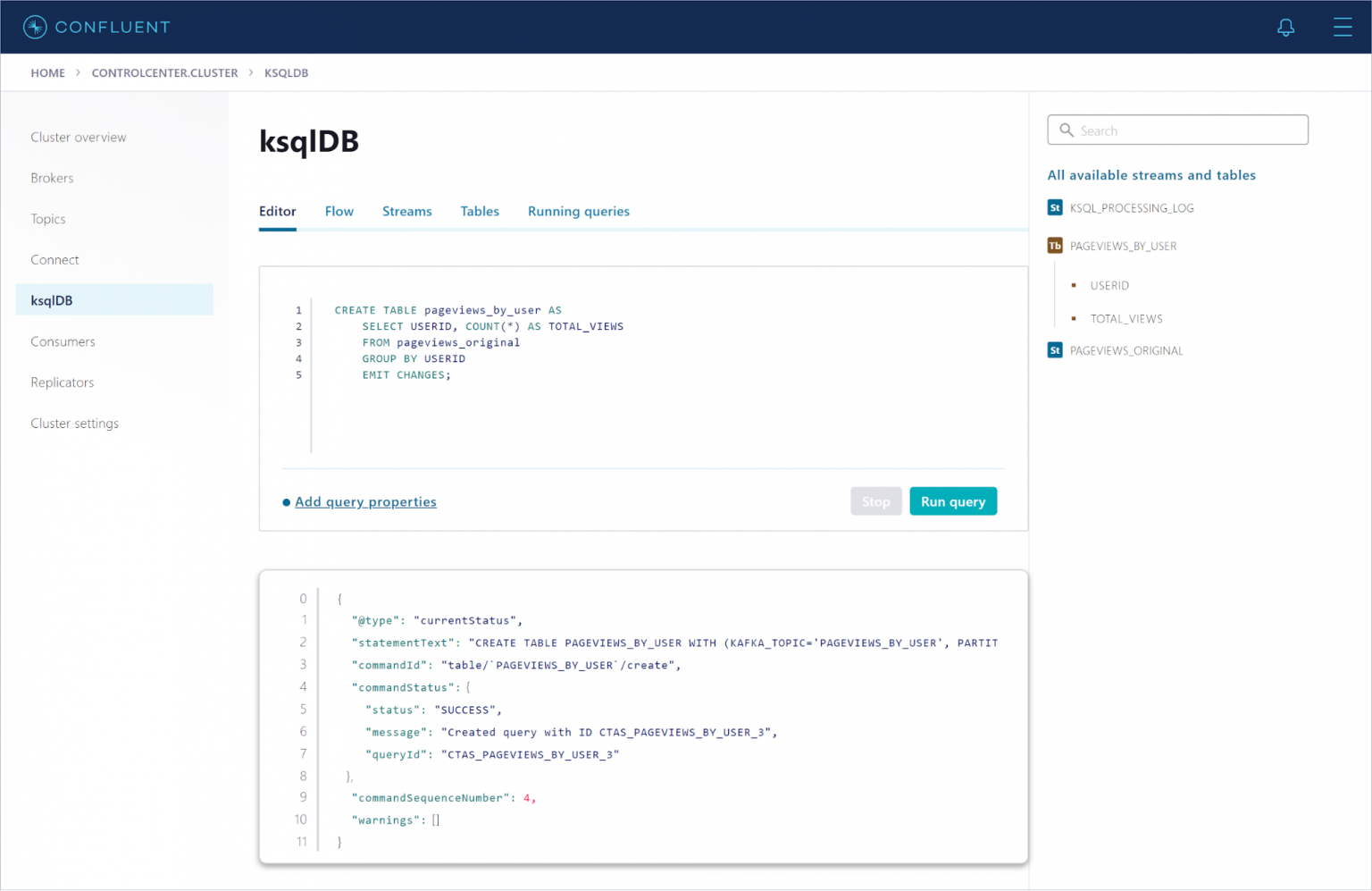Click the Confluent logo icon
The width and height of the screenshot is (1372, 891).
pos(35,27)
